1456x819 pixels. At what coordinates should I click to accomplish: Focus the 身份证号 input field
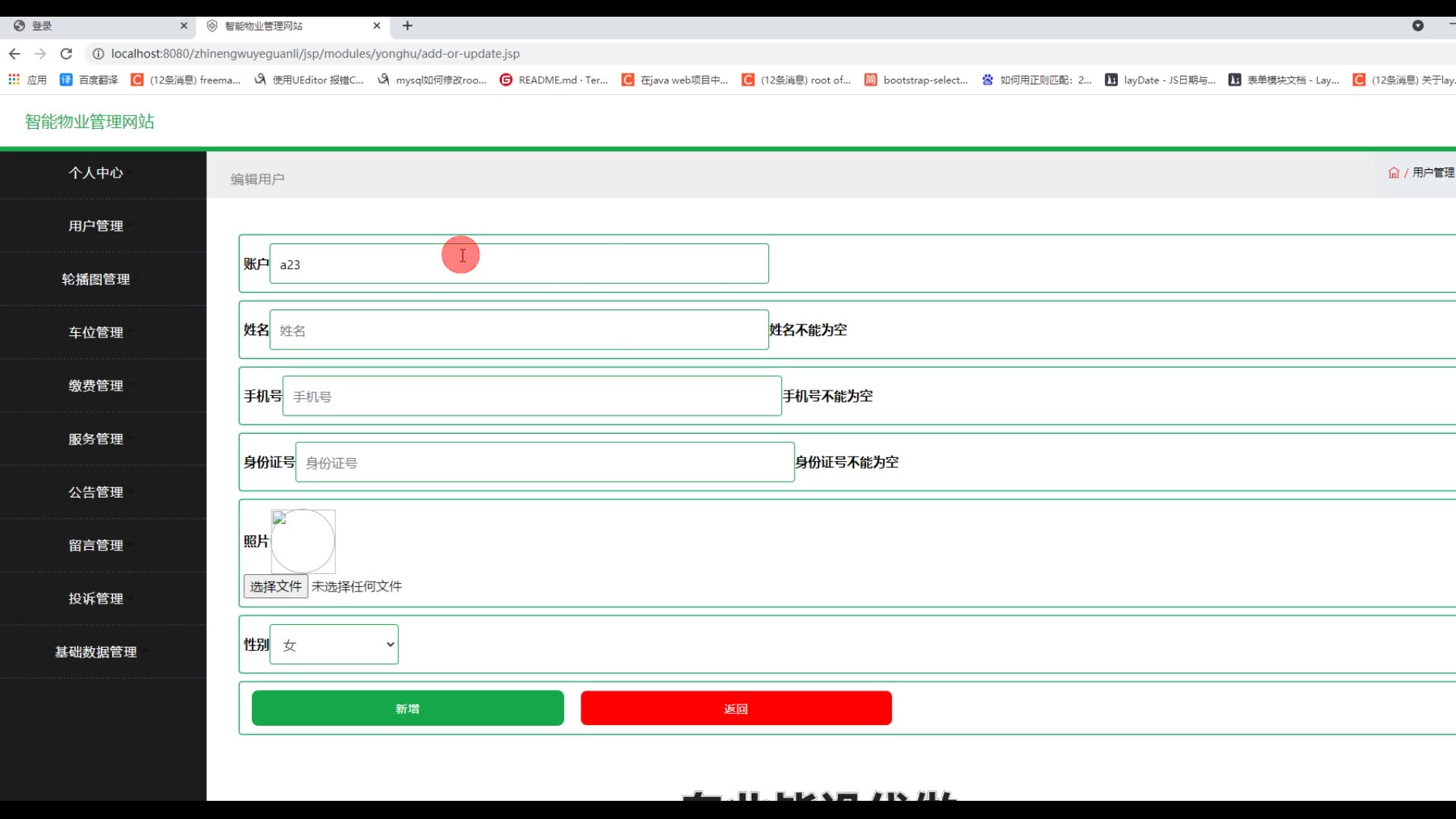tap(545, 462)
